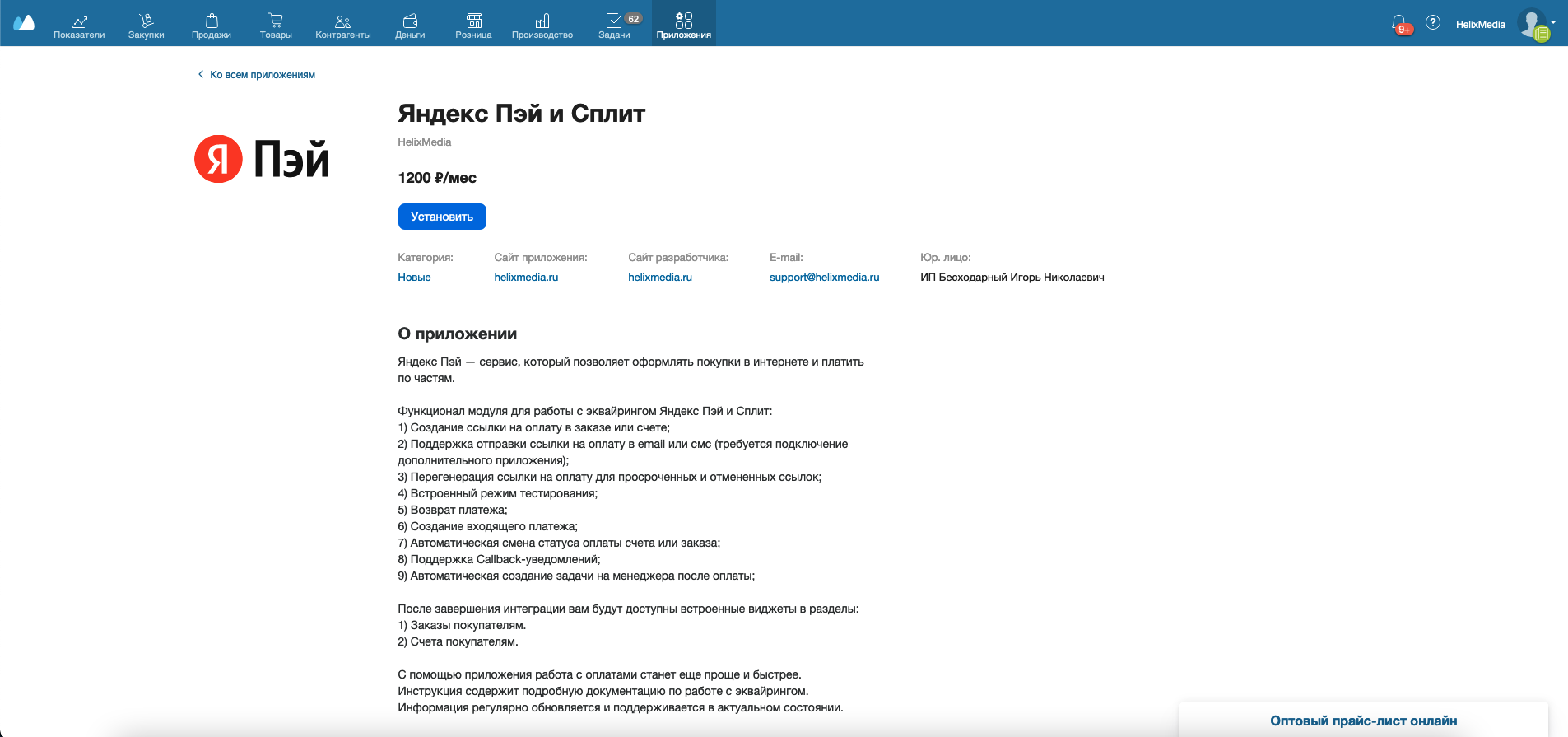This screenshot has height=737, width=1568.
Task: Click the line '4) Встроенный режим тестирования;'
Action: tap(498, 493)
